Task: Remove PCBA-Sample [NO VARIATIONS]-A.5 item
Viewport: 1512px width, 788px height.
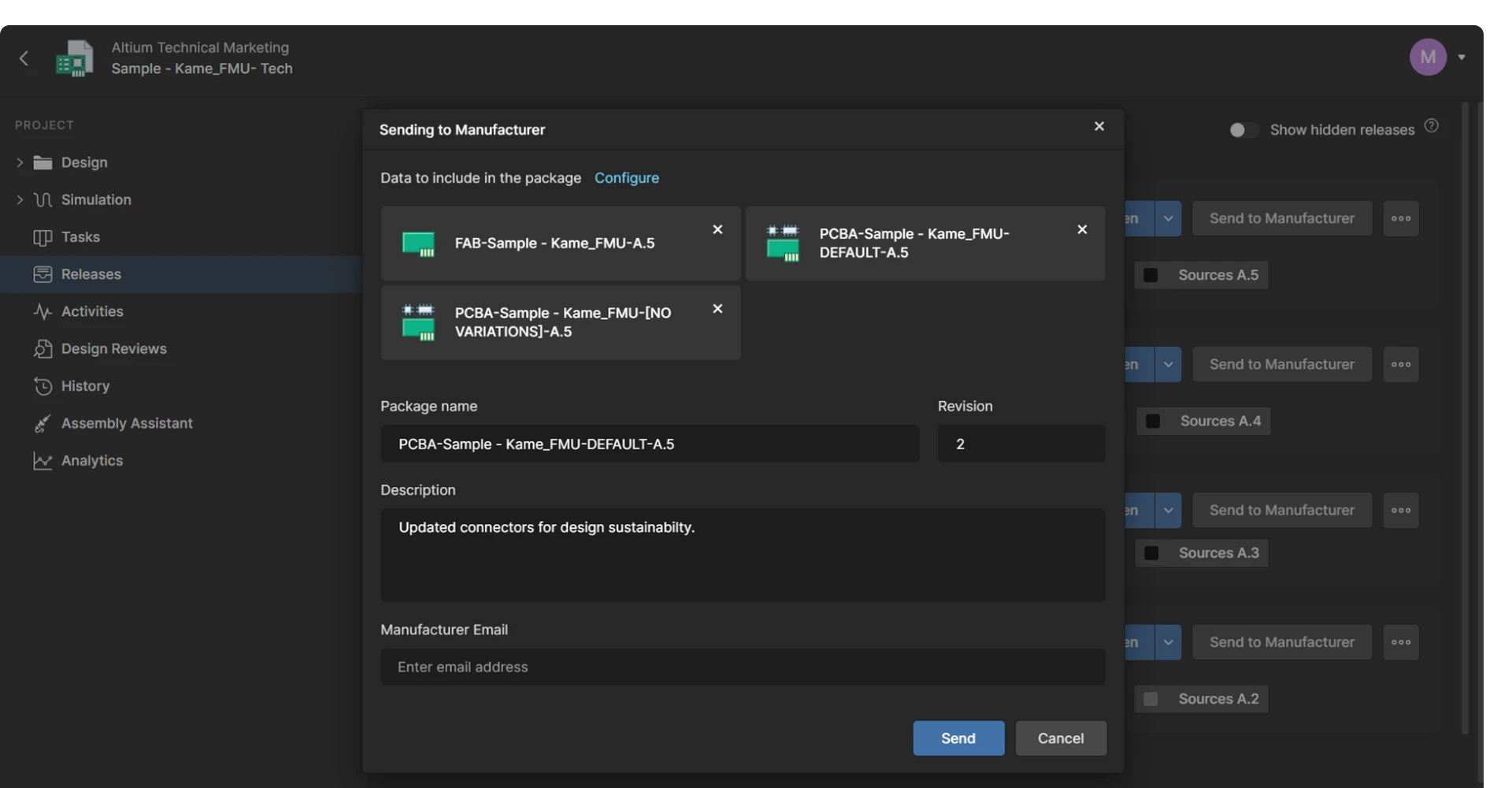Action: [x=717, y=309]
